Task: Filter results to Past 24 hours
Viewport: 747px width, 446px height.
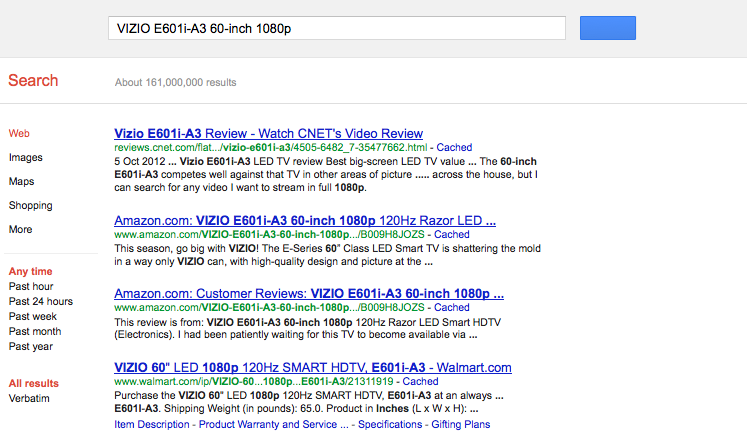Action: 40,301
